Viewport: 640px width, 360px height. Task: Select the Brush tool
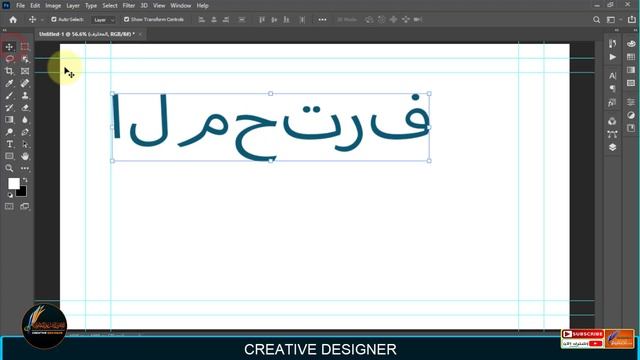tap(9, 96)
